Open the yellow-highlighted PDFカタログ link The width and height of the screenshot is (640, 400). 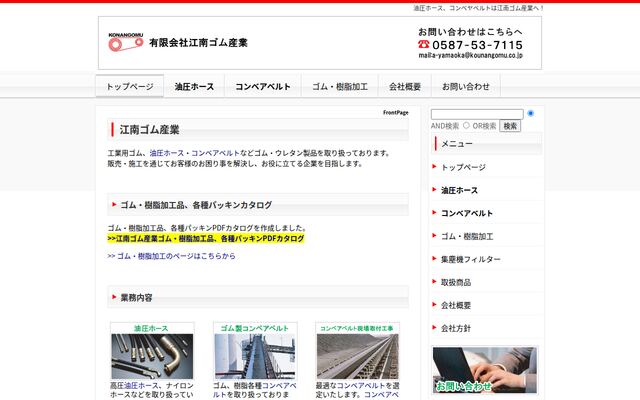(x=206, y=238)
